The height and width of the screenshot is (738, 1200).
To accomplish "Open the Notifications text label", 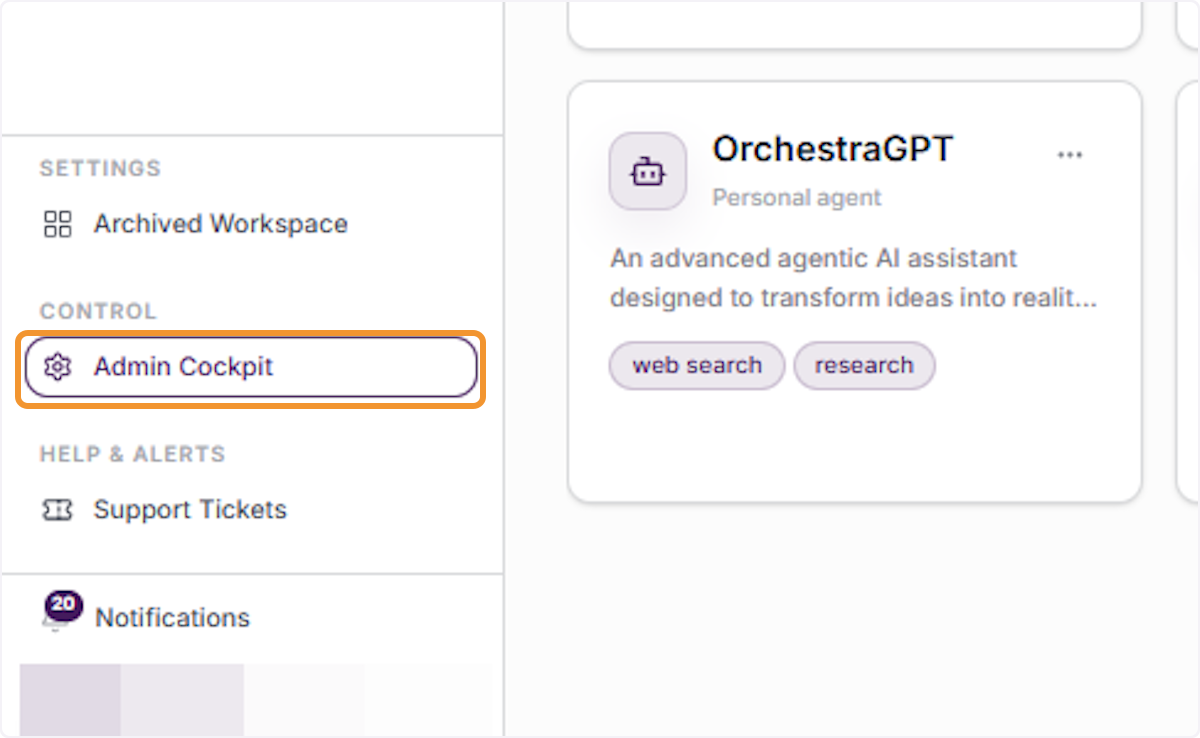I will [172, 618].
